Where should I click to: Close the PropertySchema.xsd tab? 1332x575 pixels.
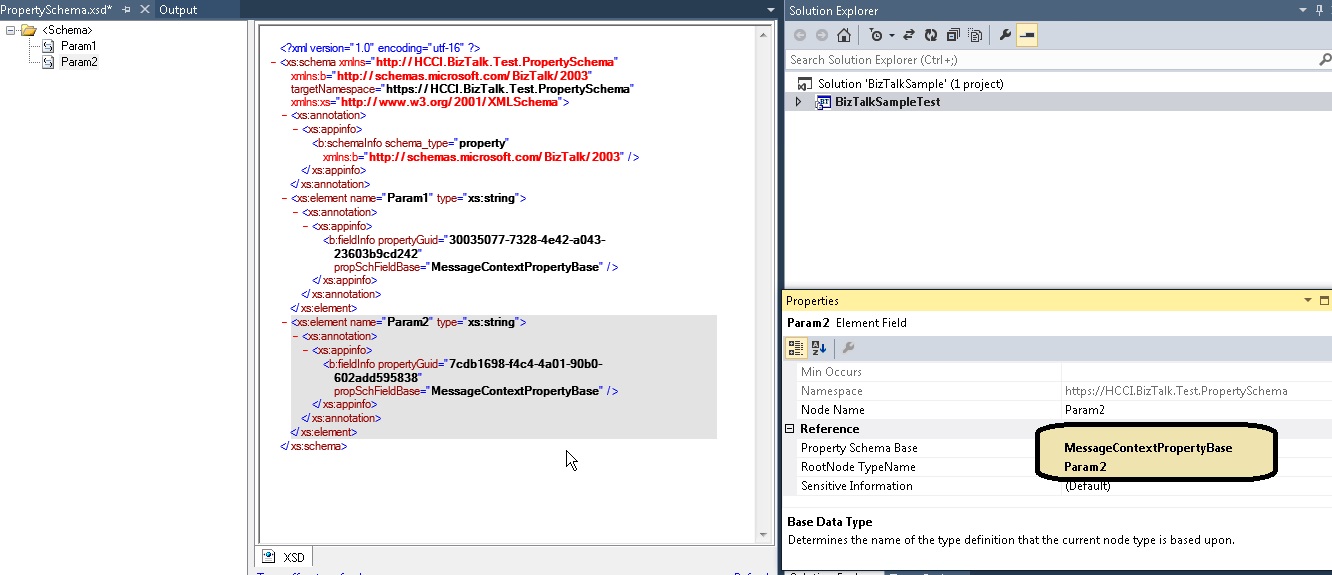(144, 9)
